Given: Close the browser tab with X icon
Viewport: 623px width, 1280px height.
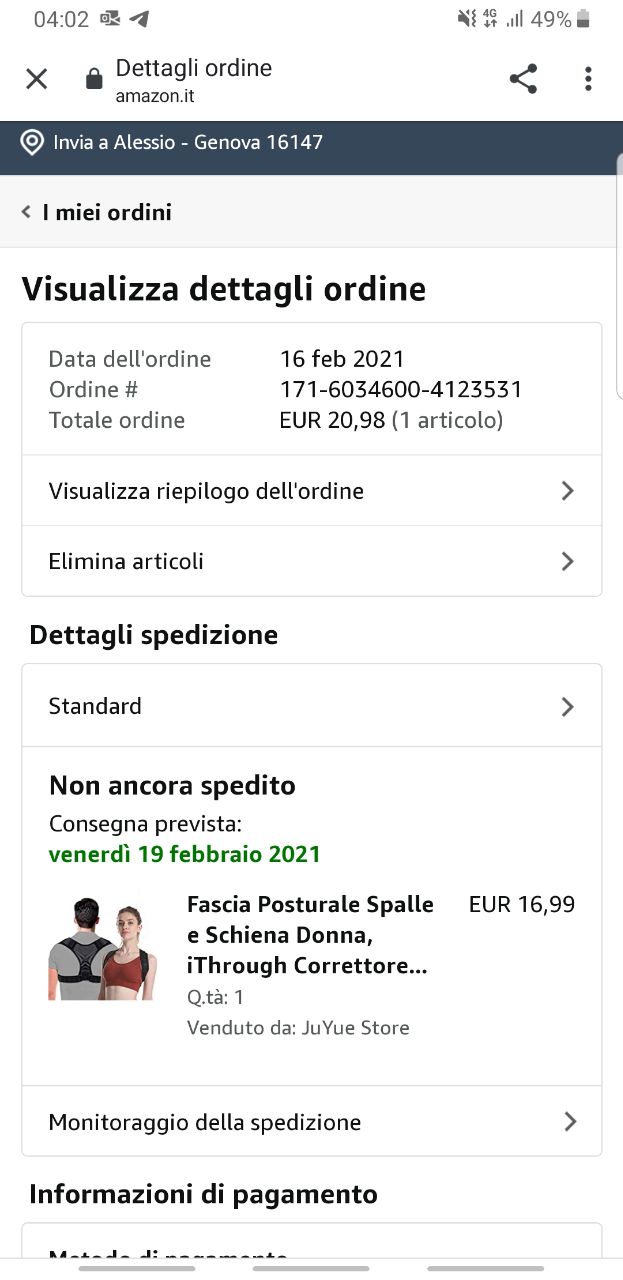Looking at the screenshot, I should point(36,79).
